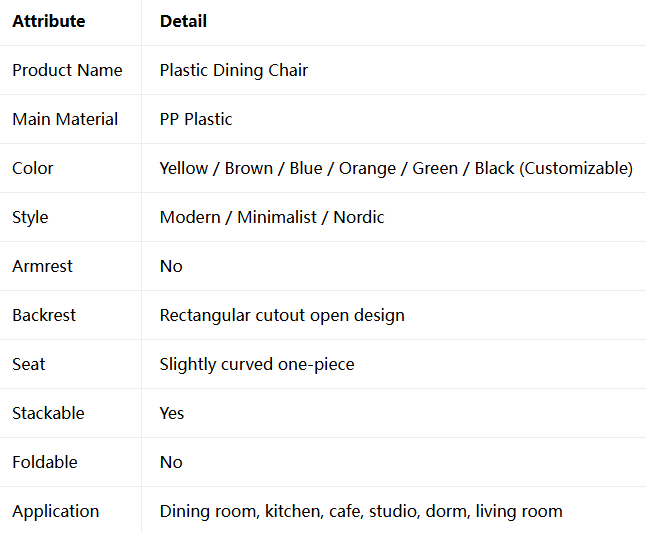Click the PP Plastic value
The height and width of the screenshot is (533, 646).
tap(196, 119)
